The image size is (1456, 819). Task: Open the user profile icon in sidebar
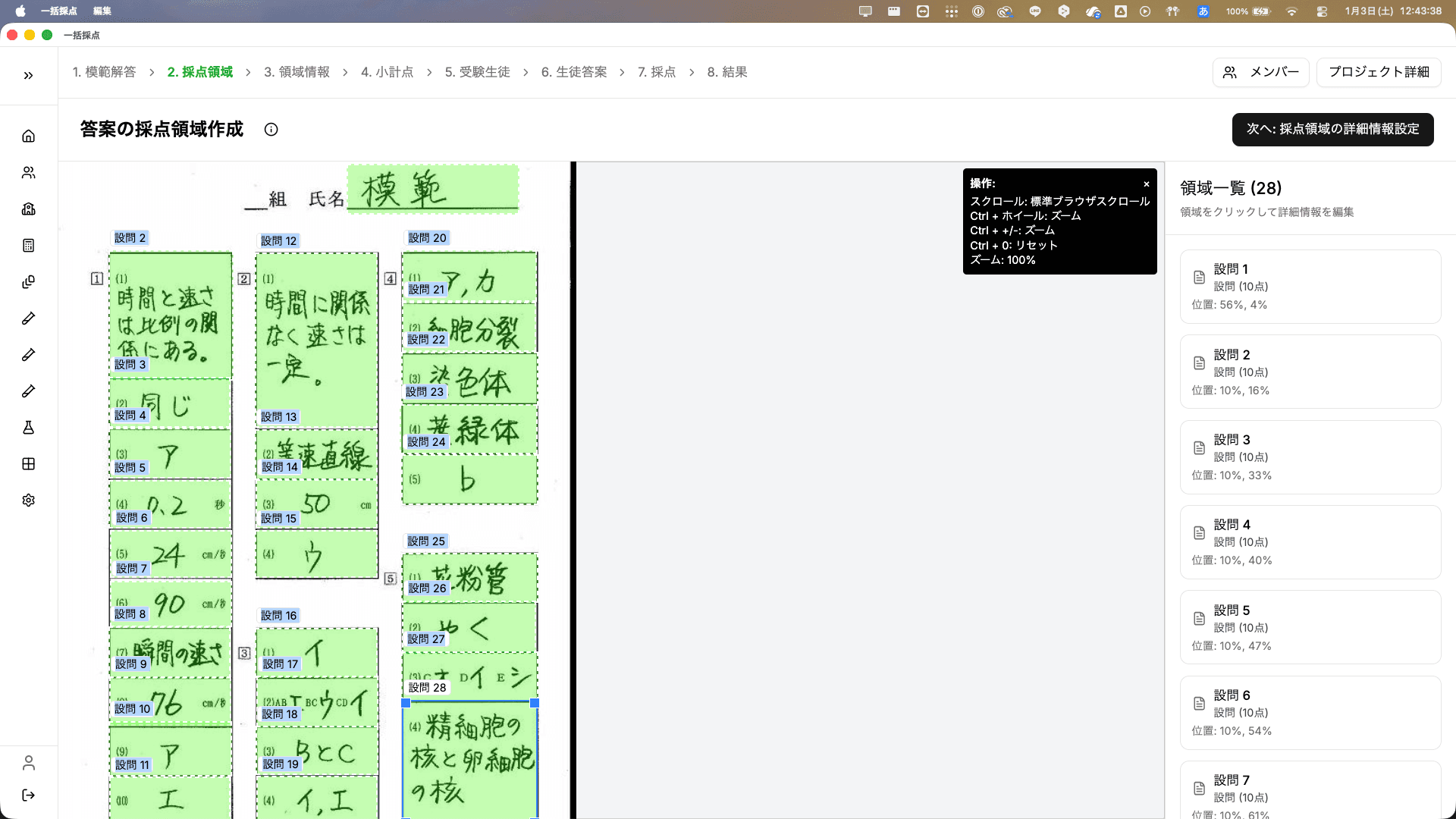[x=28, y=763]
